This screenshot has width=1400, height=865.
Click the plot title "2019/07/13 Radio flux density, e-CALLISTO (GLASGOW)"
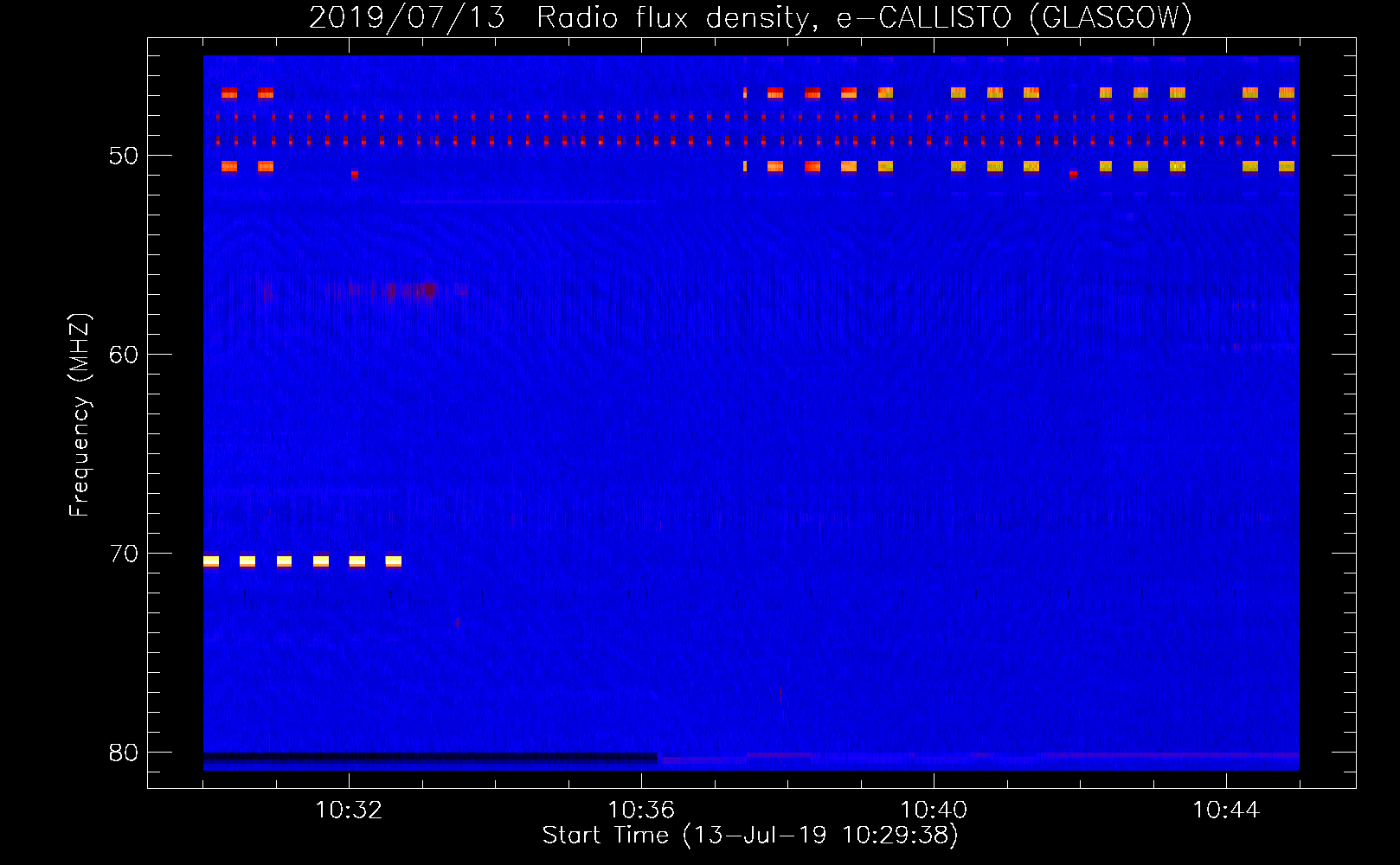click(x=750, y=17)
